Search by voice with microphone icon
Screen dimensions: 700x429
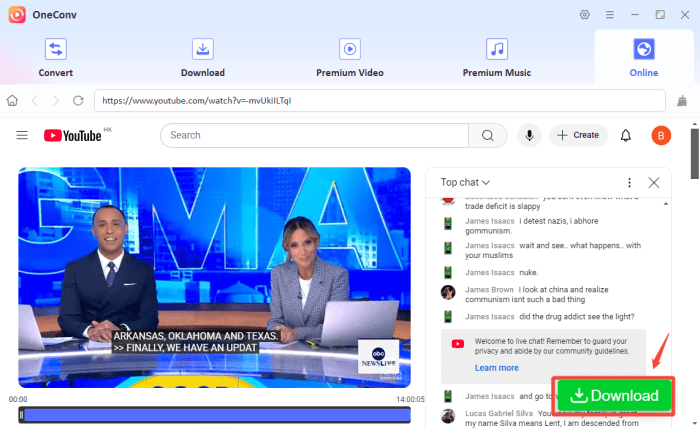click(527, 135)
